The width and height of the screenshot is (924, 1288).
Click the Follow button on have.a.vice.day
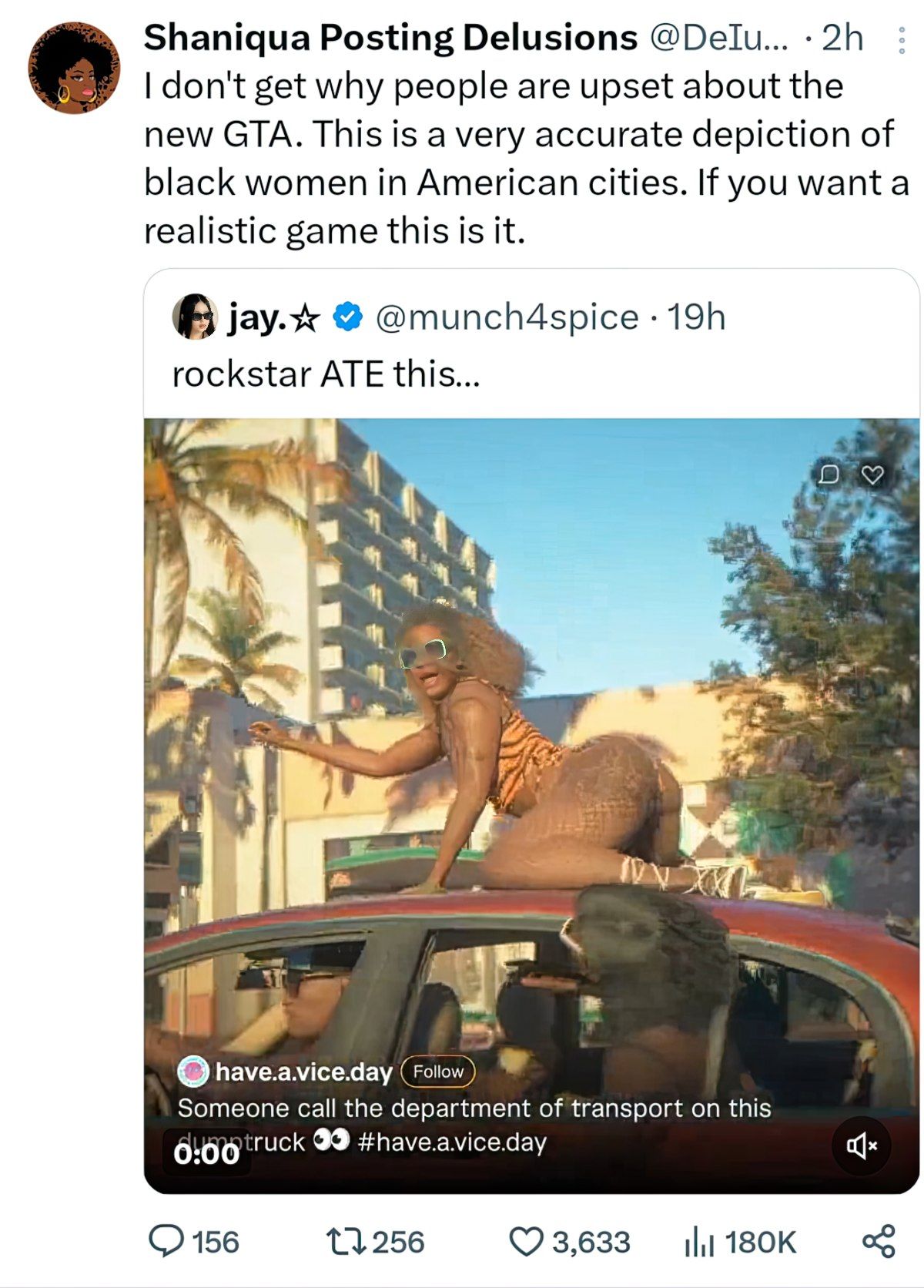438,1072
